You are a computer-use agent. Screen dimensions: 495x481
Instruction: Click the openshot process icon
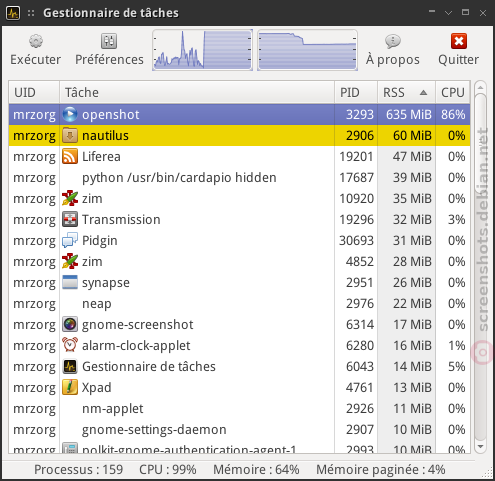point(70,114)
